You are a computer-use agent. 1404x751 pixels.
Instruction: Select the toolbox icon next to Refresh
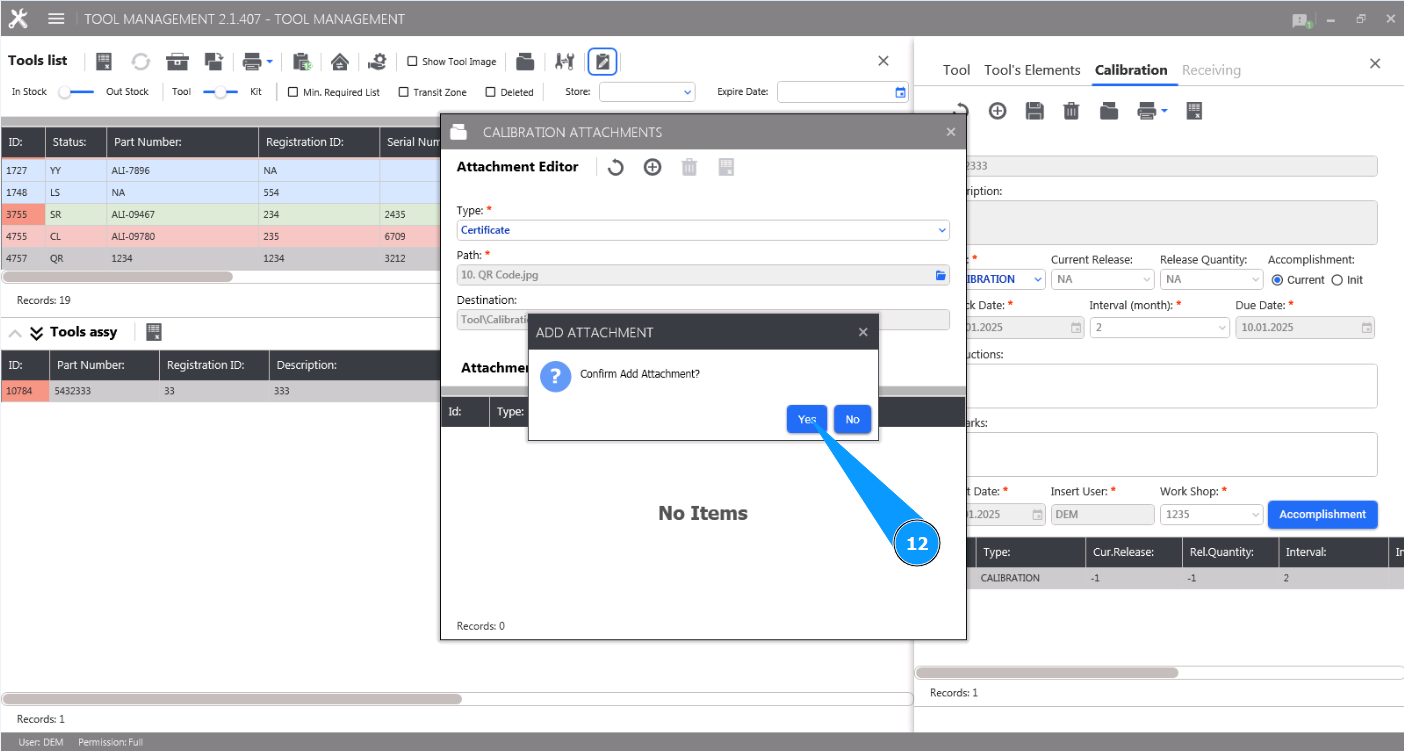tap(177, 61)
